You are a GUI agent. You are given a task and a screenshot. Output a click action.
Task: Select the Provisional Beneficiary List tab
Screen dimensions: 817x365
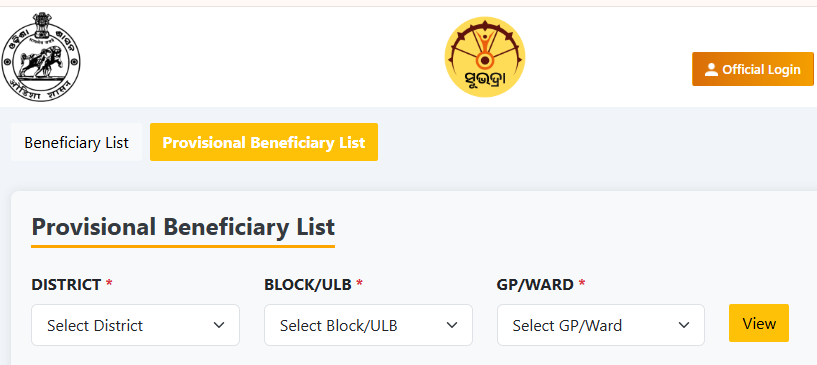point(264,142)
